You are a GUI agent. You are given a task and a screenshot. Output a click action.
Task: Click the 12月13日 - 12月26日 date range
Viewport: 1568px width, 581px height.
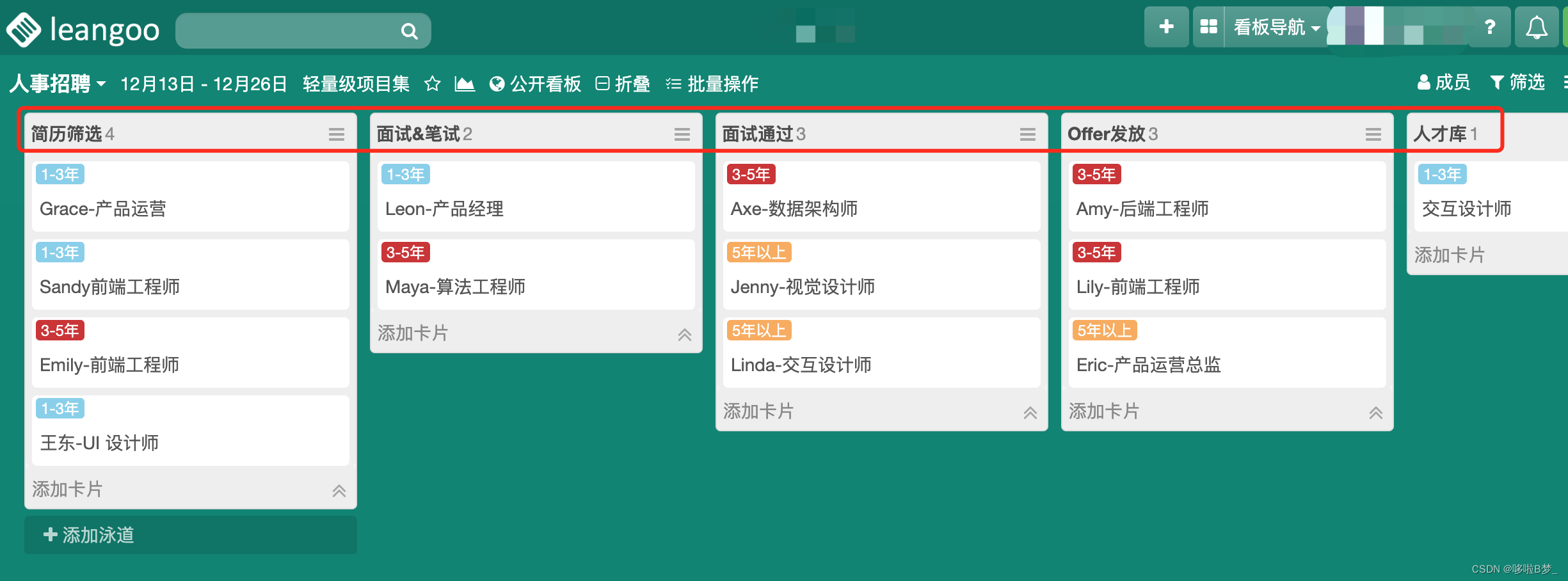[204, 83]
